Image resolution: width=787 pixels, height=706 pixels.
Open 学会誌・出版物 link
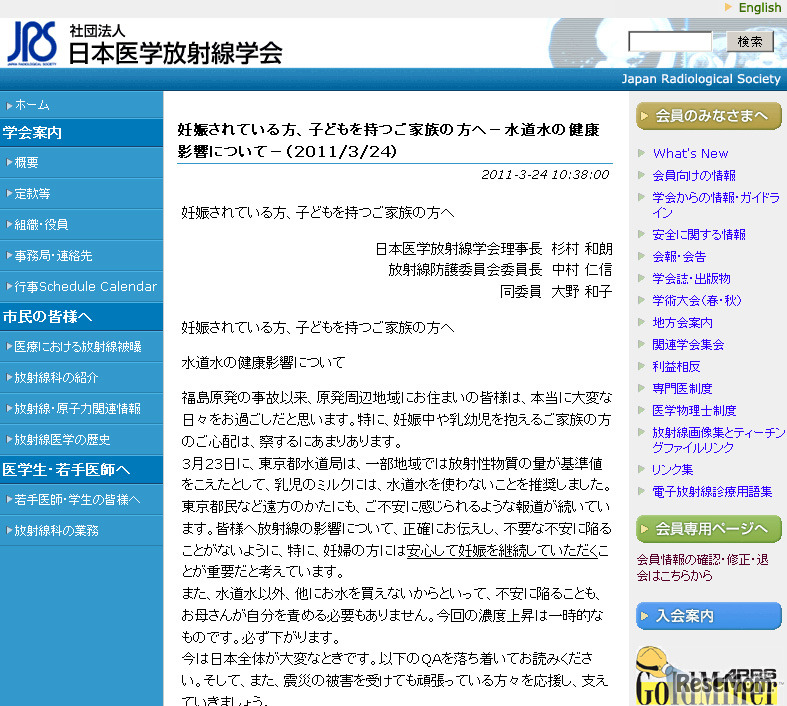pos(691,278)
